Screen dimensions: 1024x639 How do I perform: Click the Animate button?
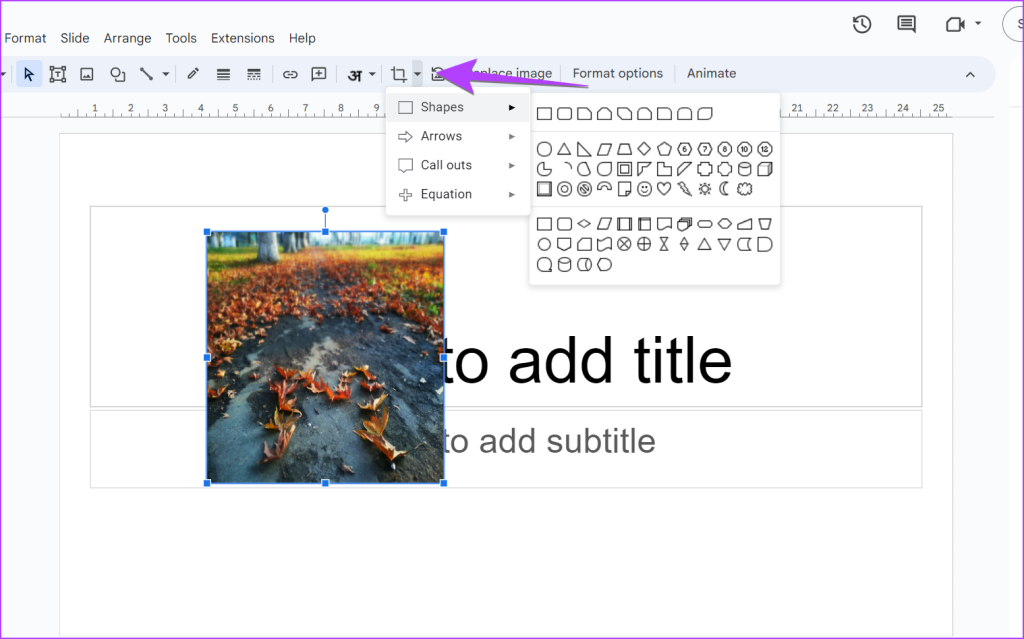711,74
